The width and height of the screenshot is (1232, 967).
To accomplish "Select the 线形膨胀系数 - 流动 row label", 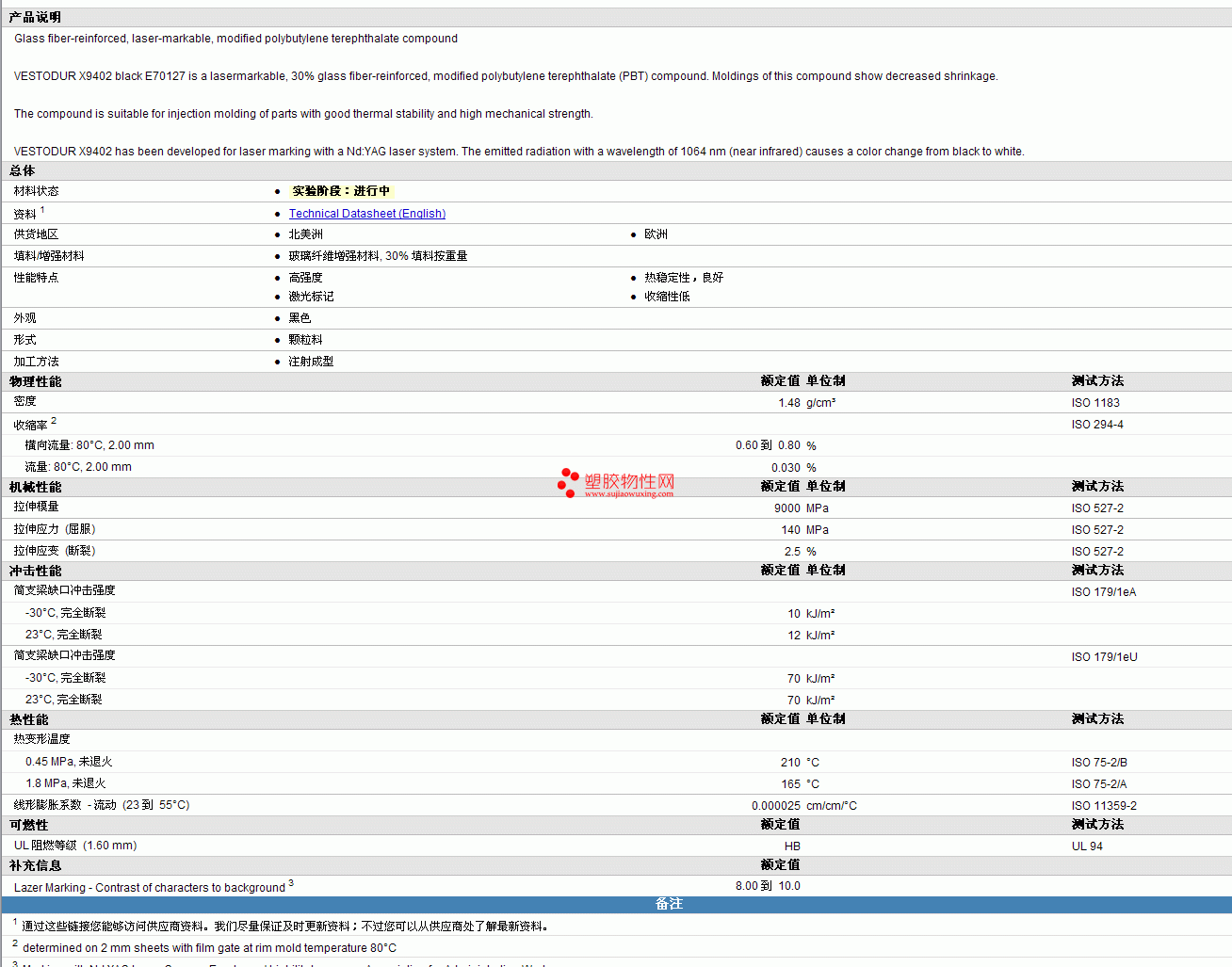I will pyautogui.click(x=102, y=805).
